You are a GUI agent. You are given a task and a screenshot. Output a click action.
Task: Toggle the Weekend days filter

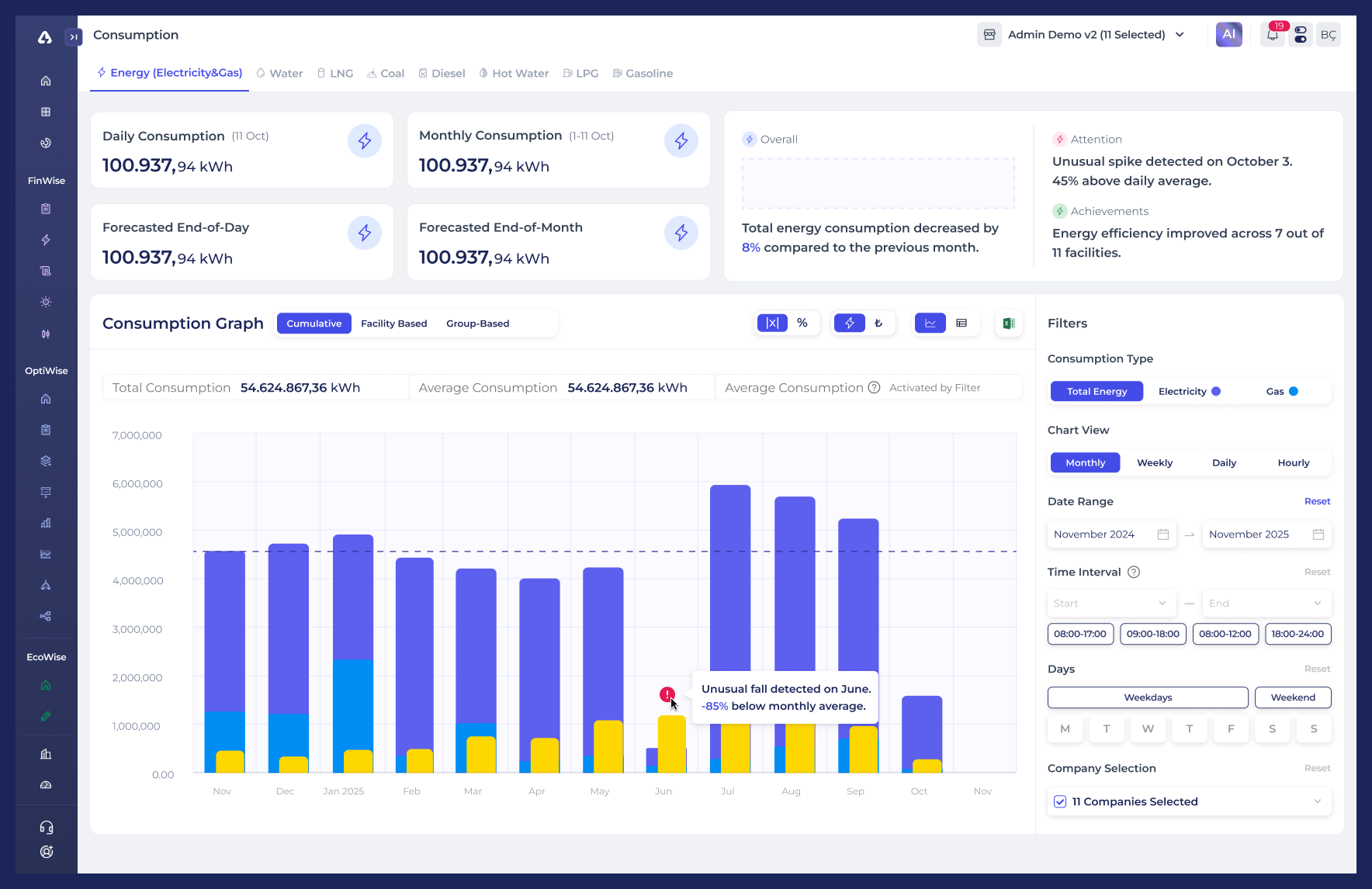pyautogui.click(x=1292, y=697)
